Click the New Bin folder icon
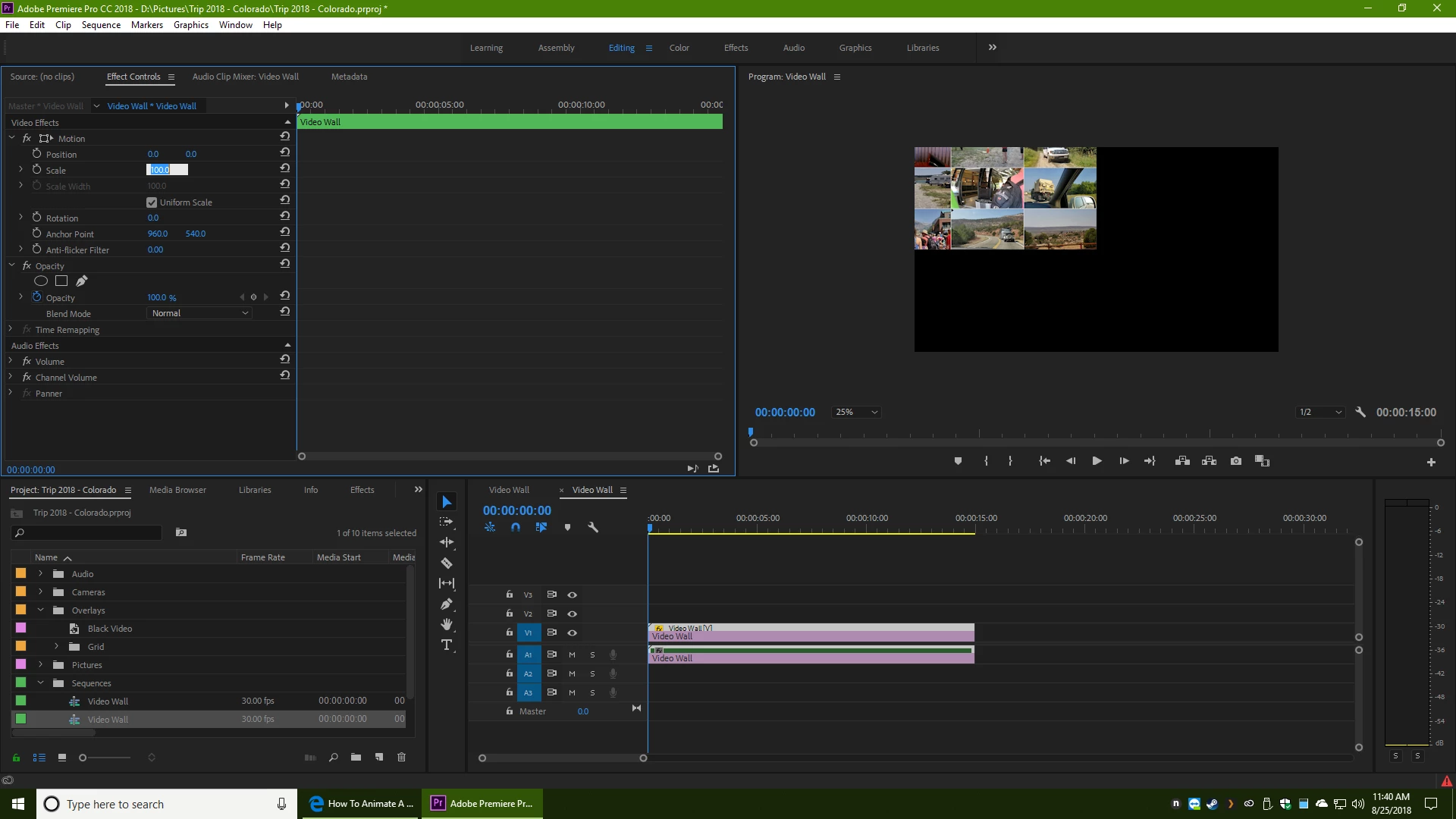This screenshot has height=819, width=1456. [356, 757]
